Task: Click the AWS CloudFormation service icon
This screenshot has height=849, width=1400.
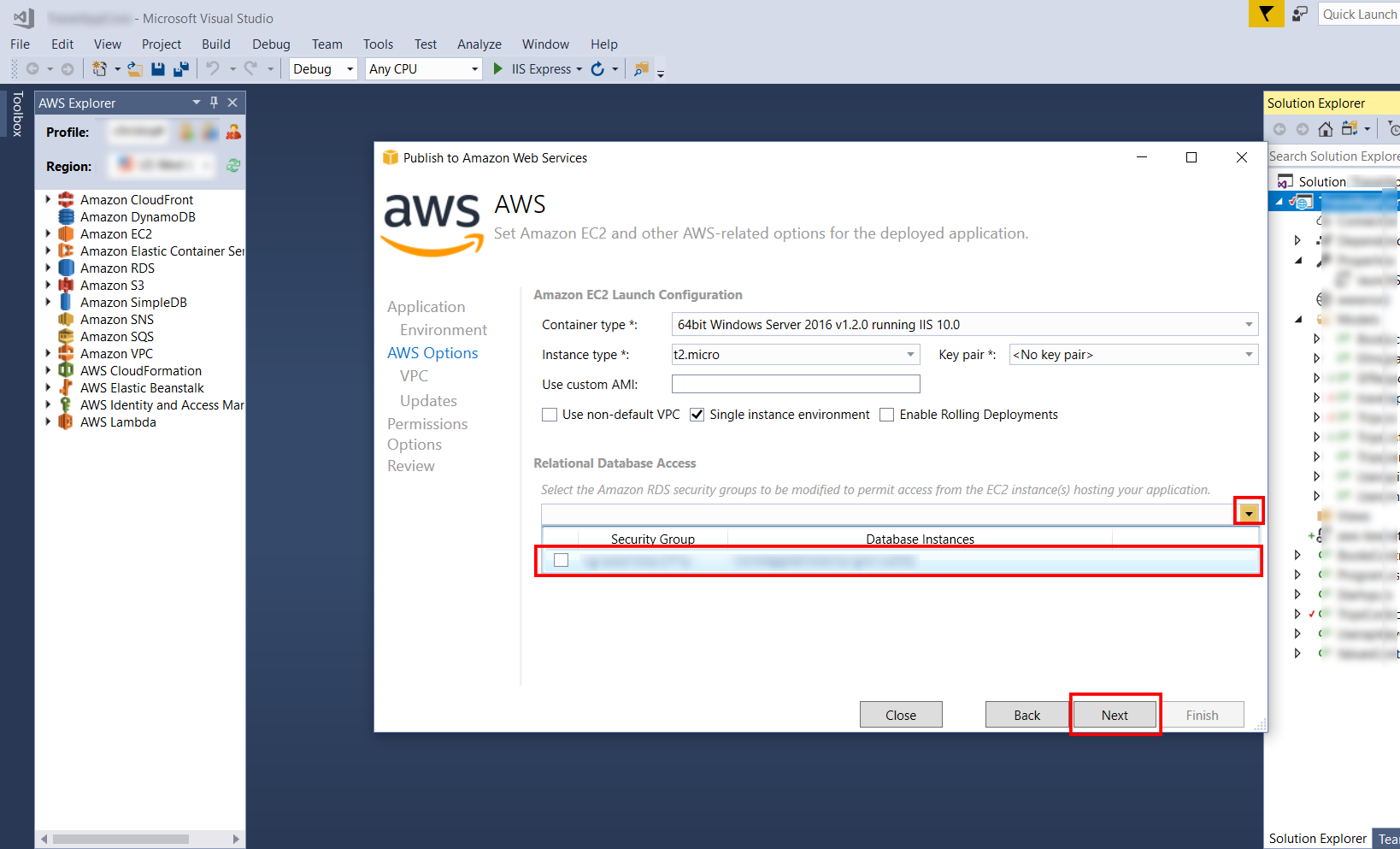Action: [66, 371]
